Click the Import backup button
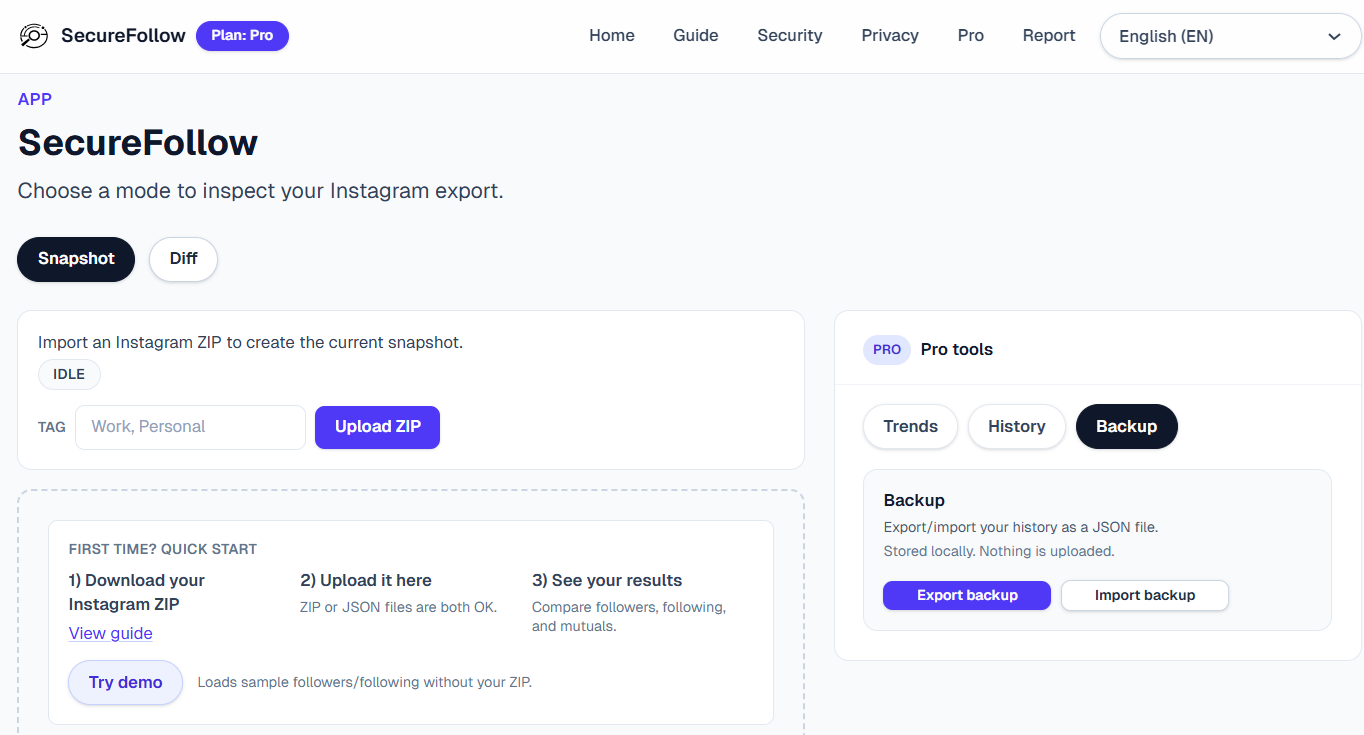The image size is (1364, 735). [1144, 596]
